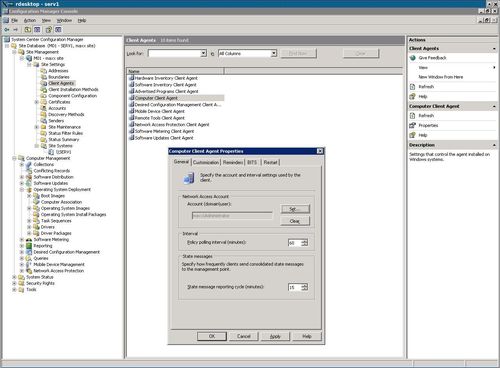Click the policy polling interval spinner arrows
The image size is (500, 368).
pos(304,243)
